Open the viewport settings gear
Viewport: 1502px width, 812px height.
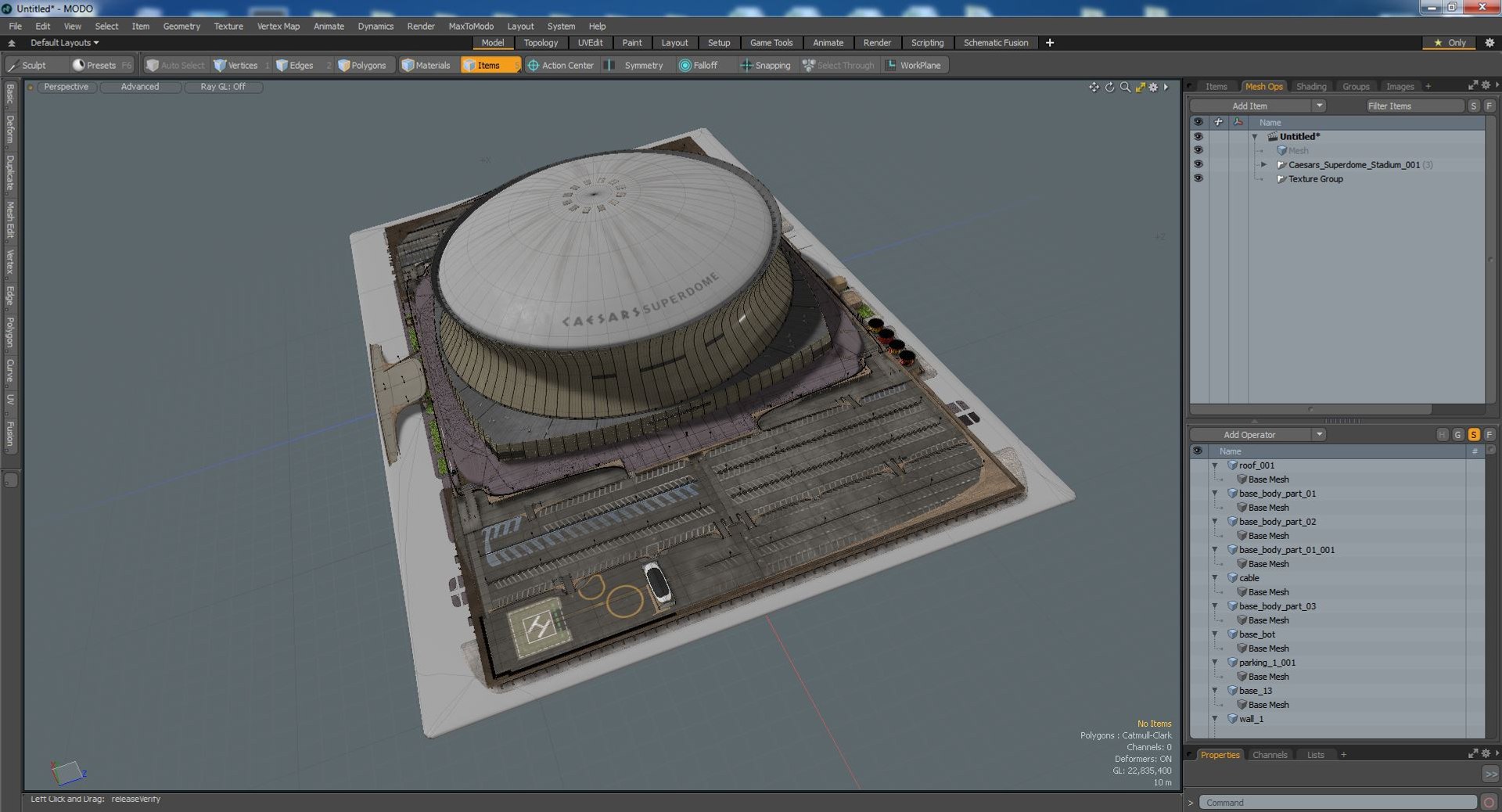coord(1153,87)
